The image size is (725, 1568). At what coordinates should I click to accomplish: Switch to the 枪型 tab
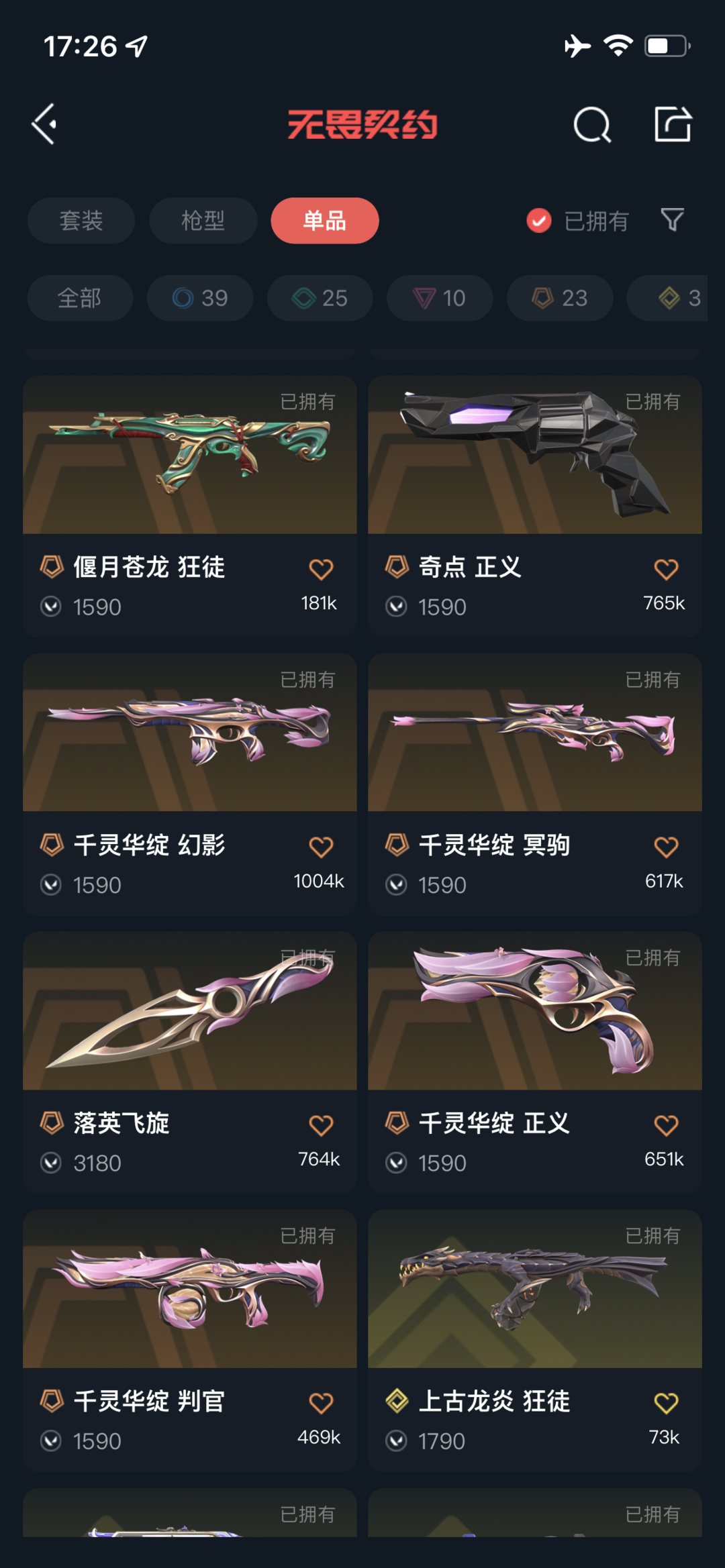point(203,220)
